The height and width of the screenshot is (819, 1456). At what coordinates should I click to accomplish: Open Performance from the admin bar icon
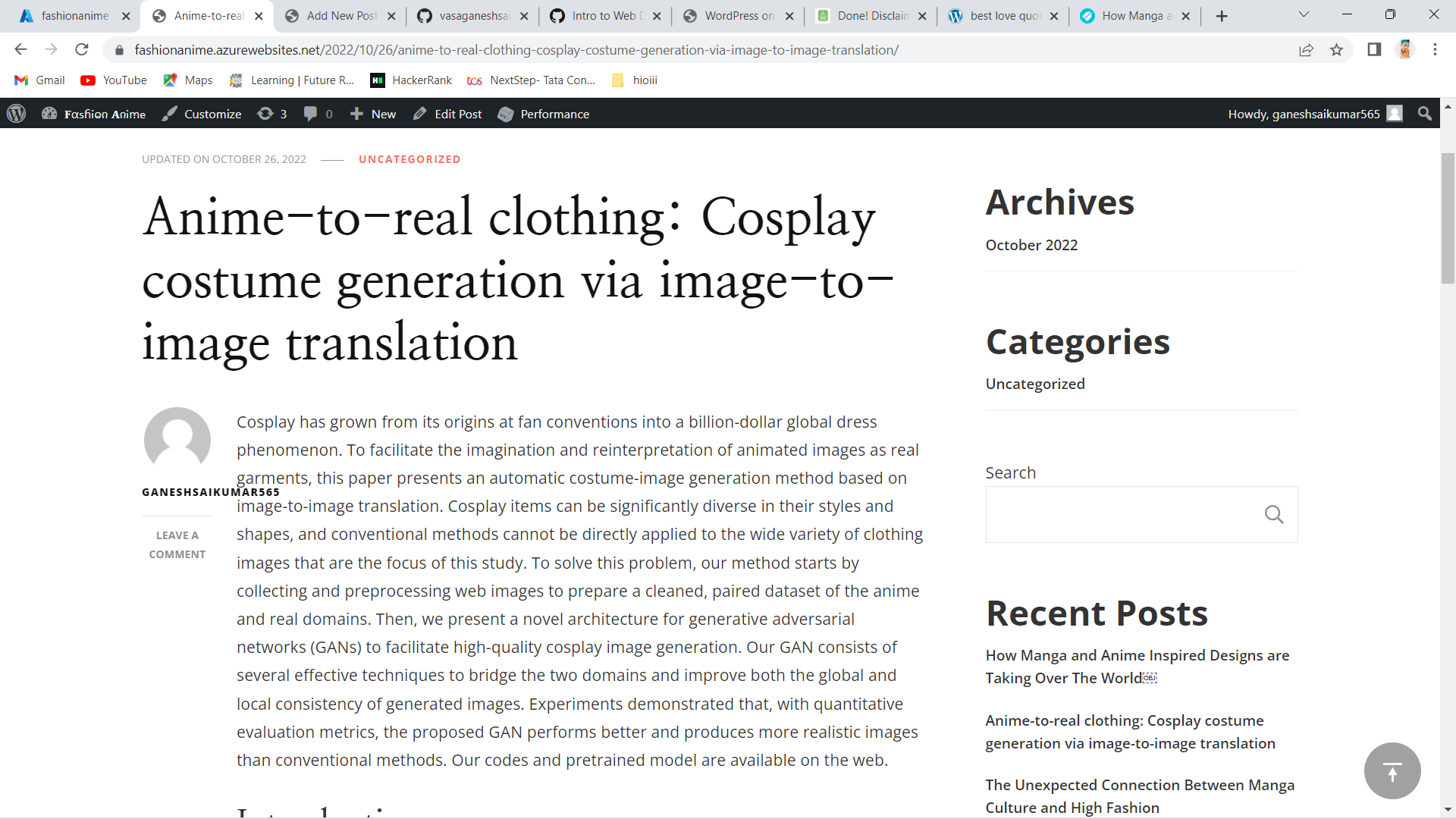click(507, 114)
